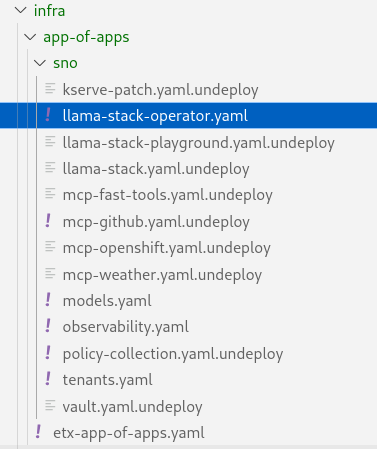The width and height of the screenshot is (377, 449).
Task: Select the sno folder label
Action: coord(65,63)
